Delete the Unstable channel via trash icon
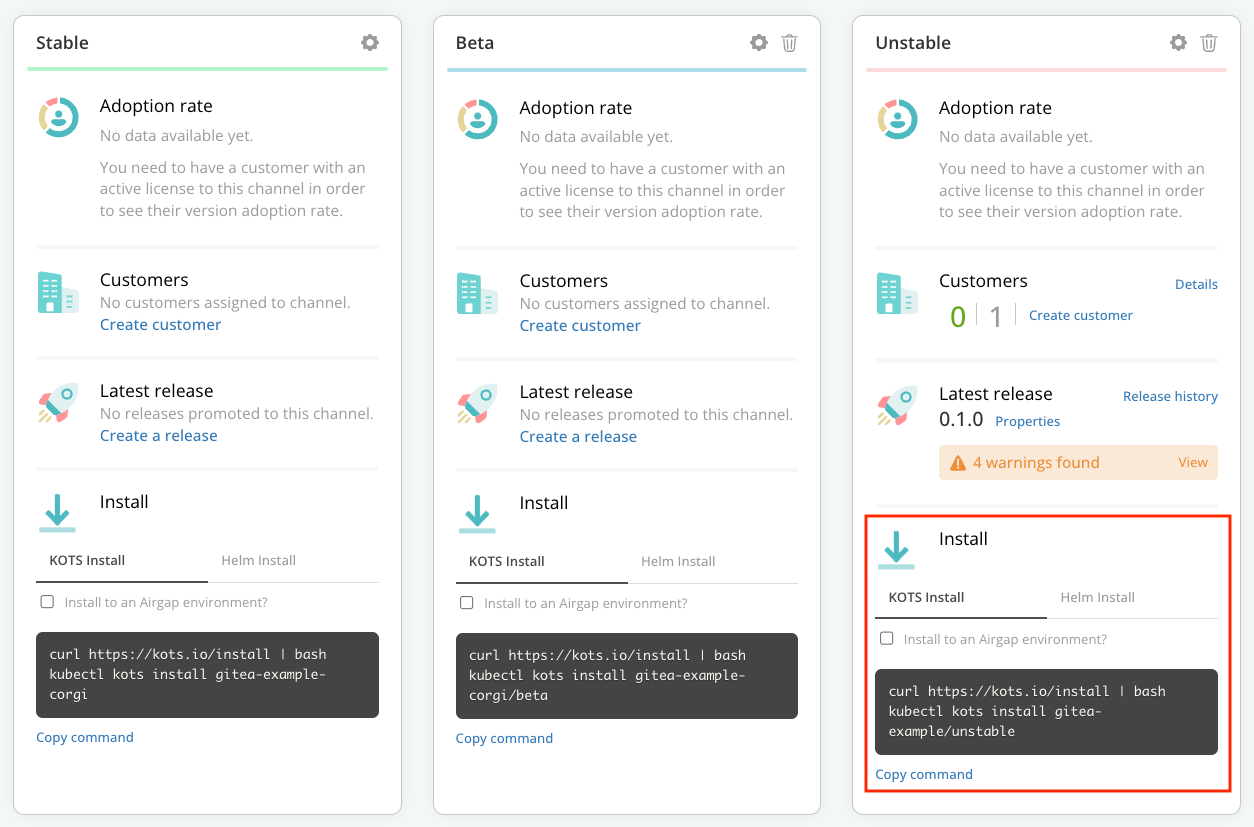This screenshot has height=827, width=1254. coord(1208,43)
